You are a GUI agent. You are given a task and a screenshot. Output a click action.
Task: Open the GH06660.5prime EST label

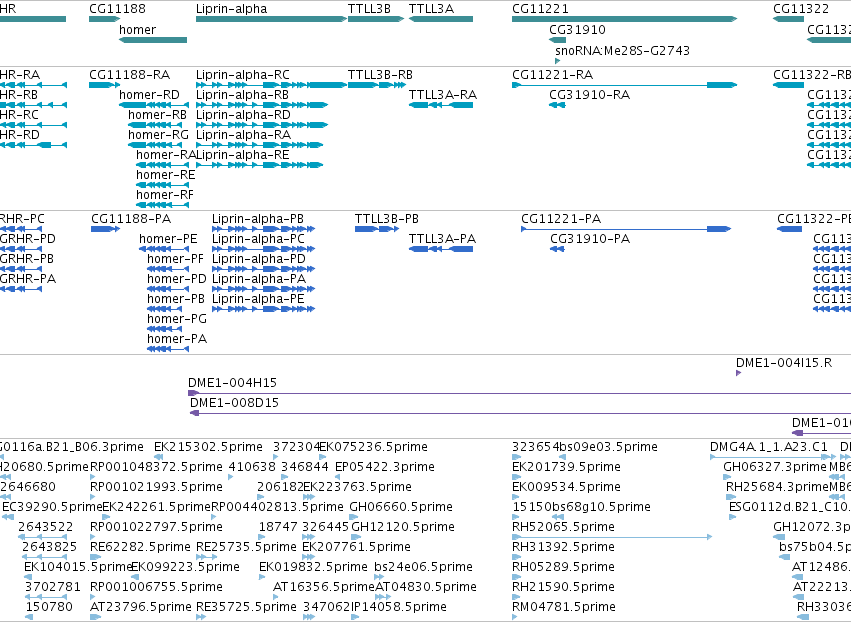pos(401,507)
